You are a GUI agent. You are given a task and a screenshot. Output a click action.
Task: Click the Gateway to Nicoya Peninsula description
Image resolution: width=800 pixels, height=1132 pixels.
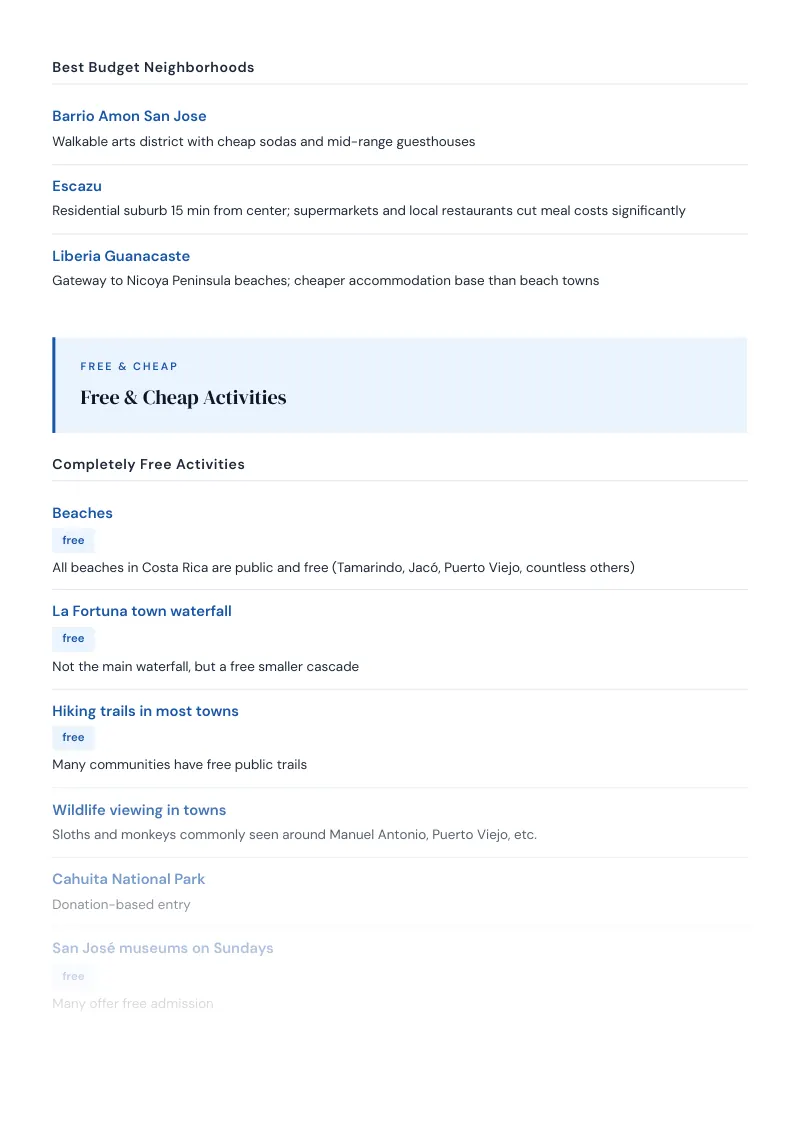pyautogui.click(x=326, y=281)
